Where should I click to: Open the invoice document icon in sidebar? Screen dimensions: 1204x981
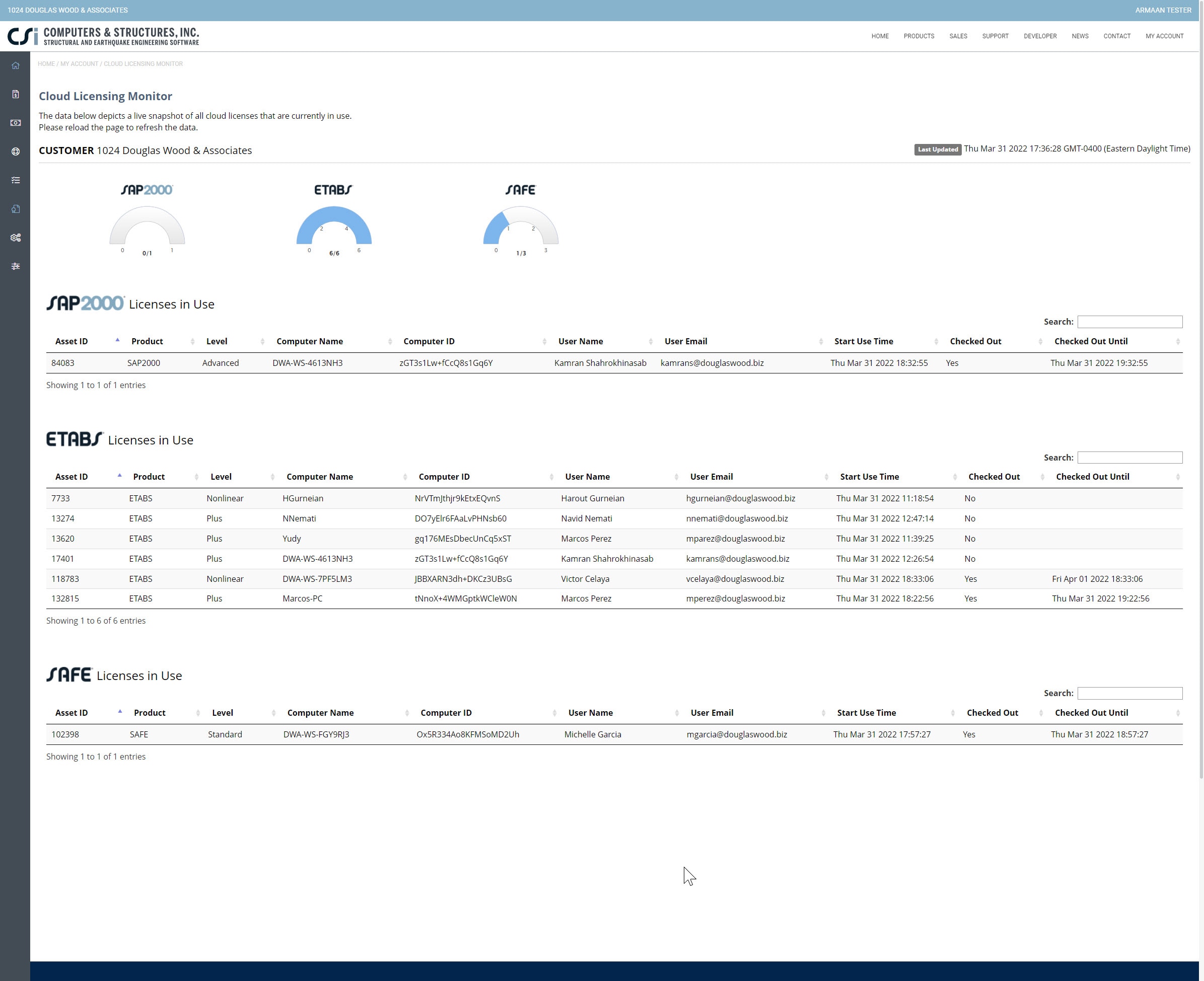coord(15,94)
